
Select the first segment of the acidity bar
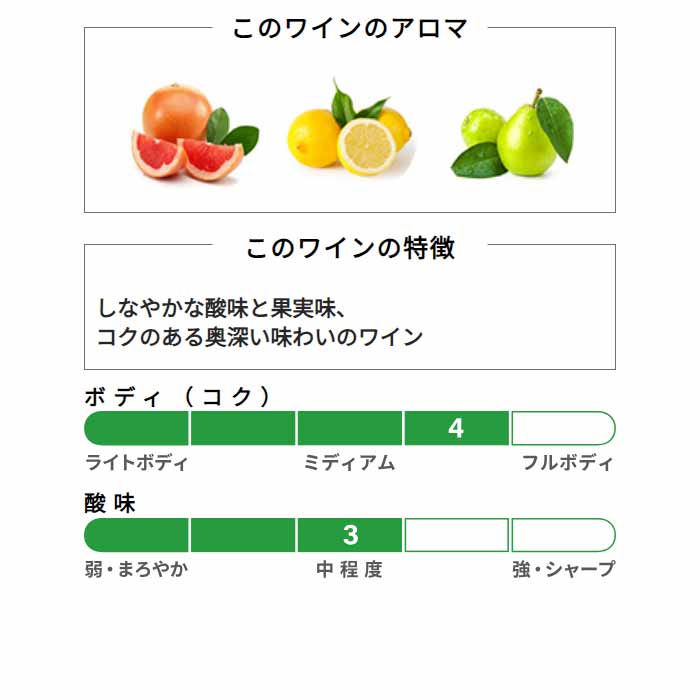point(136,535)
